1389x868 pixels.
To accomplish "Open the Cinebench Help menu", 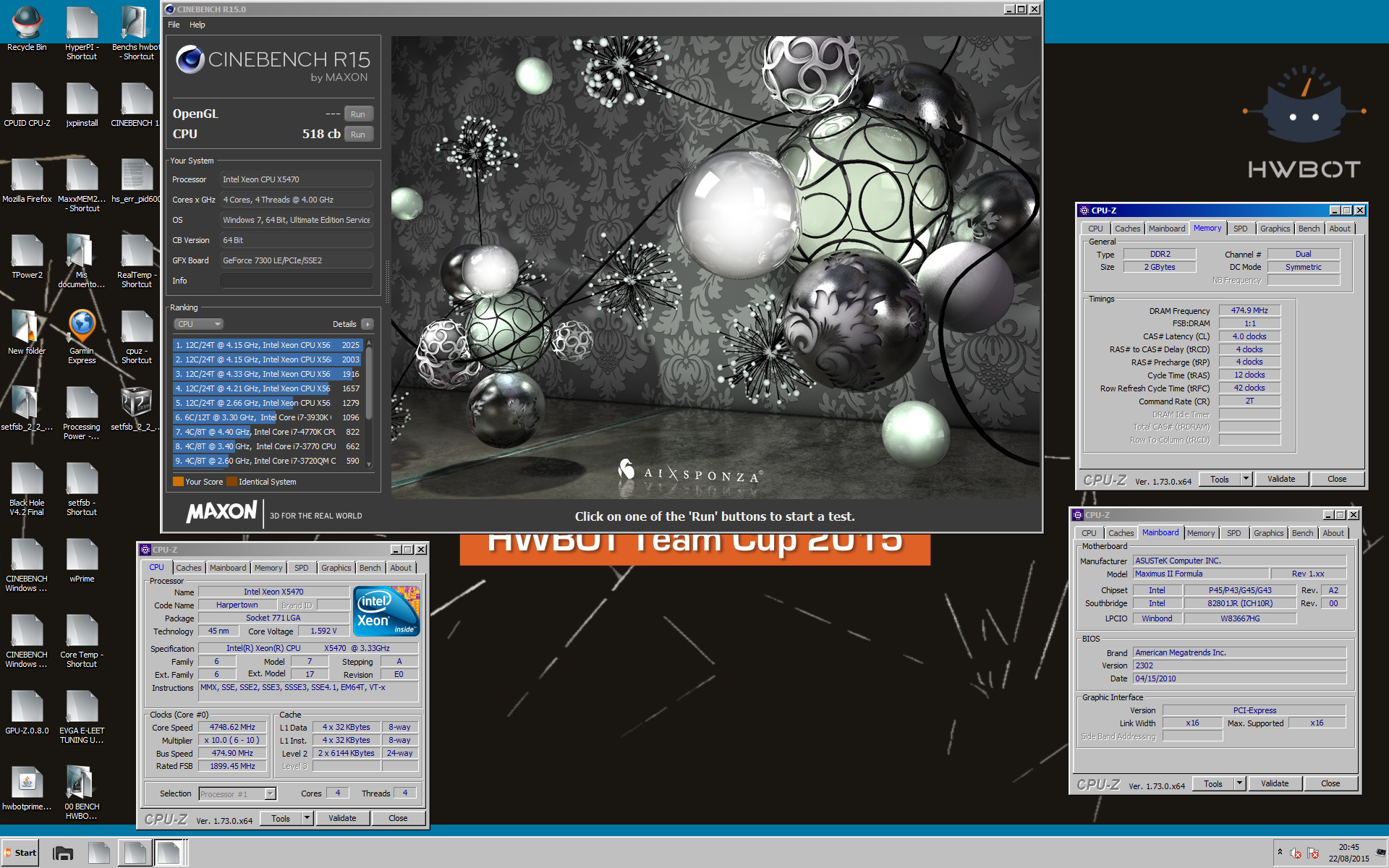I will pos(197,25).
